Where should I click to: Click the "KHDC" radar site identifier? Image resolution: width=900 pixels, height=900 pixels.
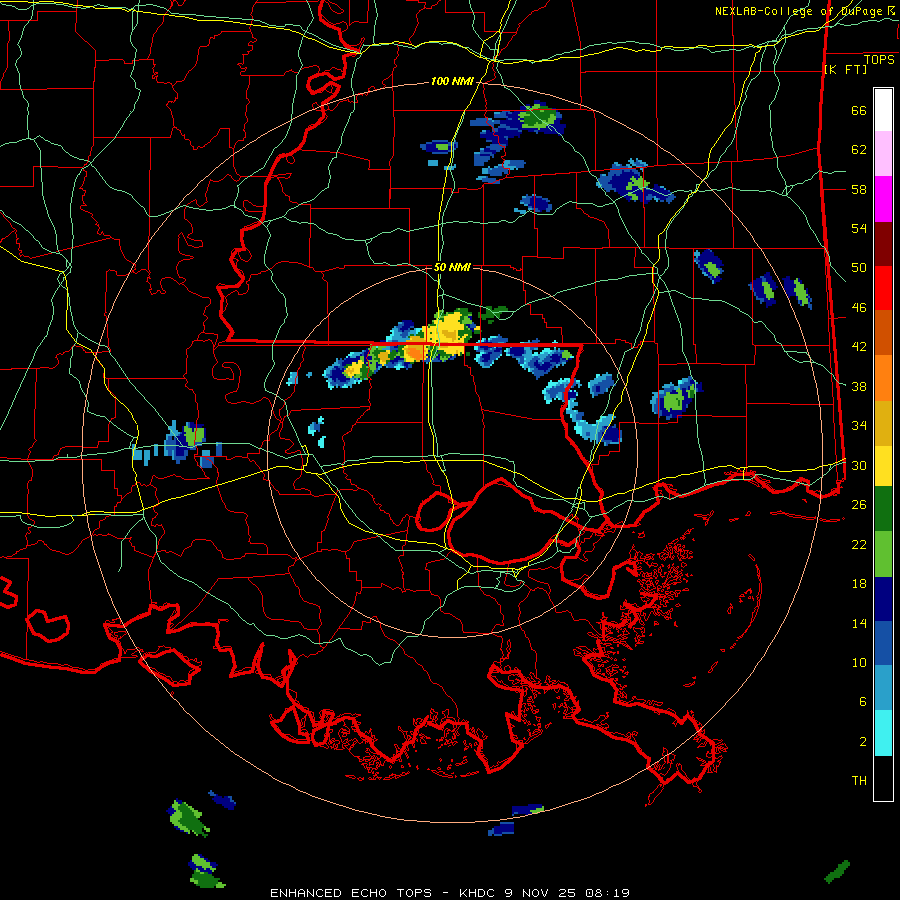[477, 893]
